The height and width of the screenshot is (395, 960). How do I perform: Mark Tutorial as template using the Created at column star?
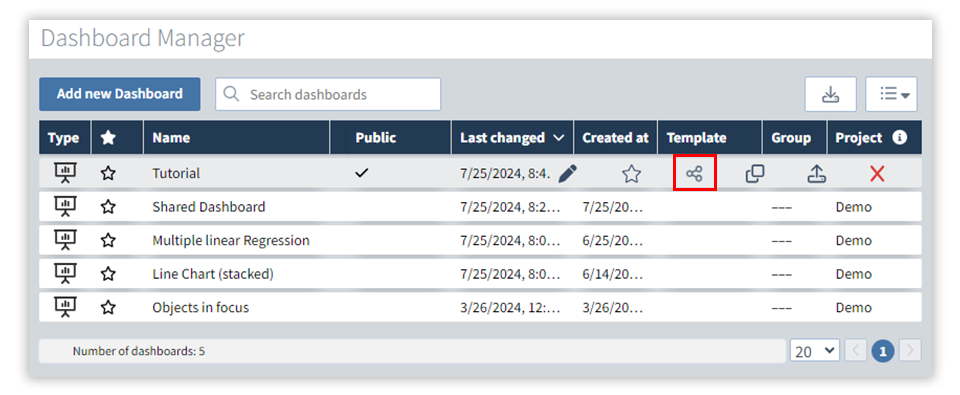point(631,174)
